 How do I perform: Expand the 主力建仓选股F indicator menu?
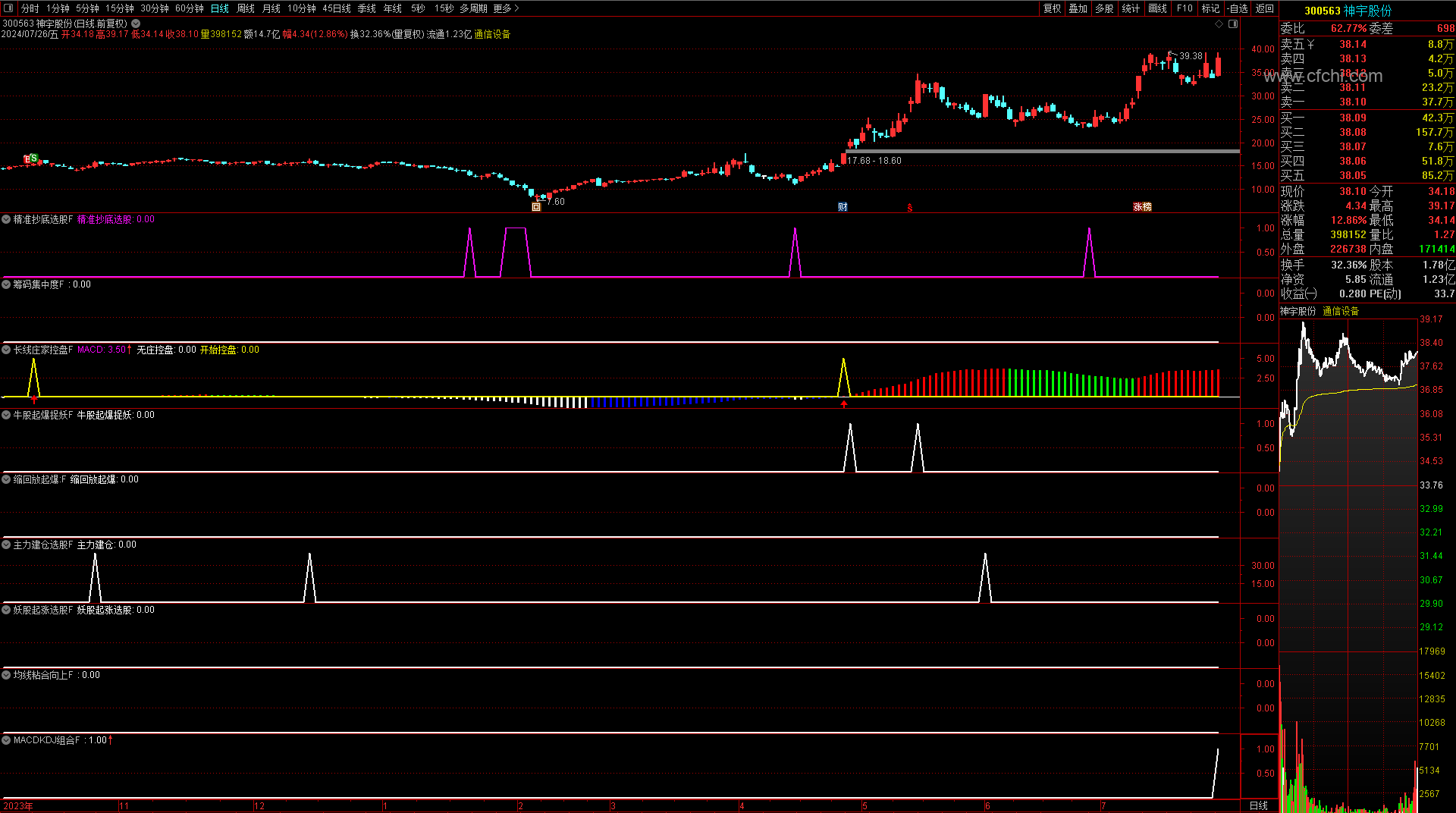pos(7,545)
